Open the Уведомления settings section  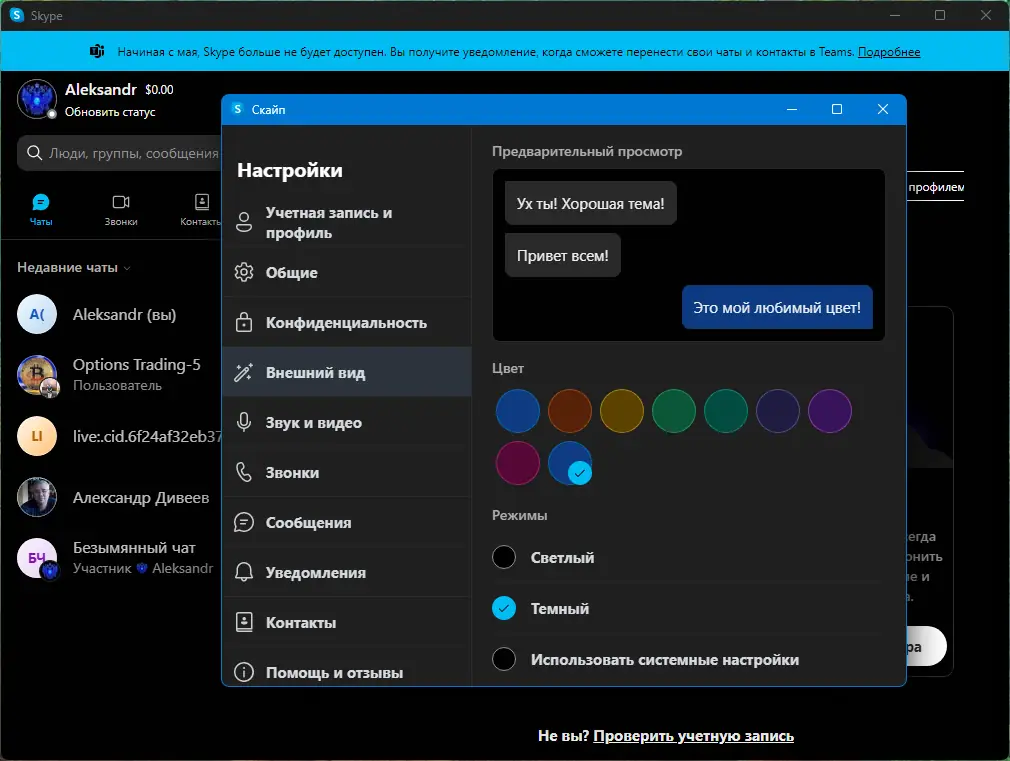tap(347, 572)
